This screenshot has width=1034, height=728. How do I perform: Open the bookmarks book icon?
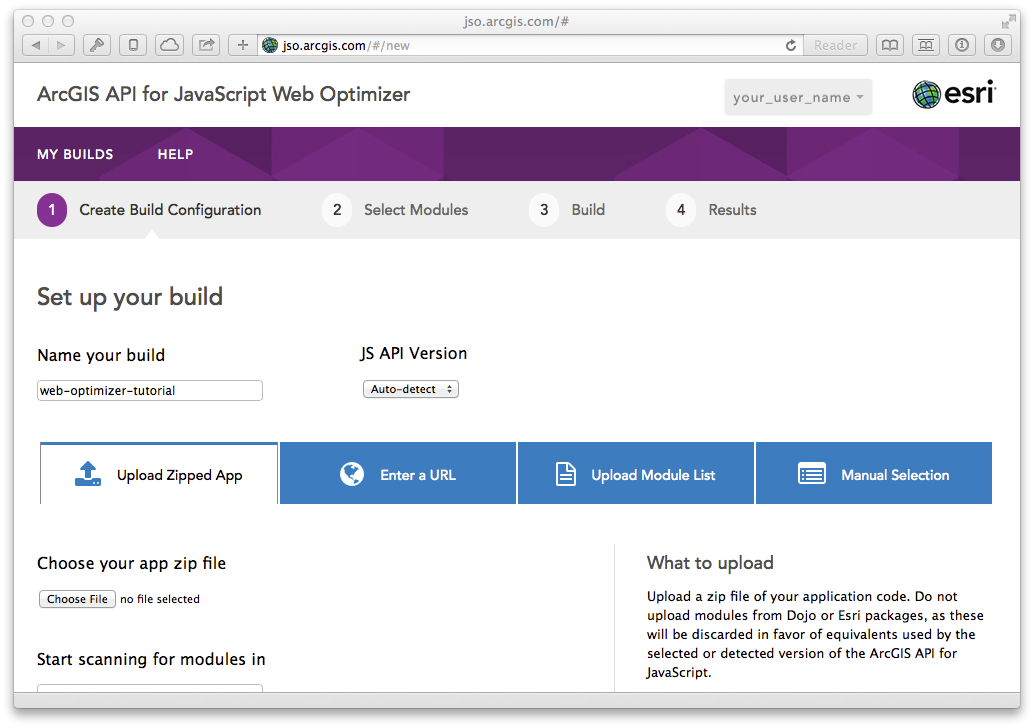[x=890, y=46]
